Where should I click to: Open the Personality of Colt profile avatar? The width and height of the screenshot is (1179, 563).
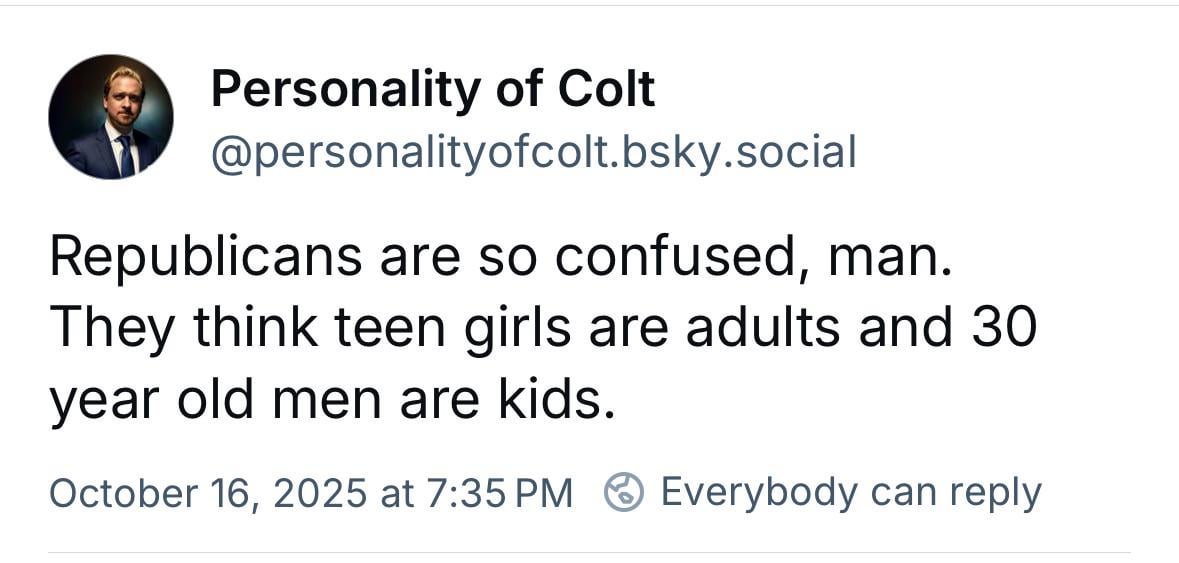point(111,116)
